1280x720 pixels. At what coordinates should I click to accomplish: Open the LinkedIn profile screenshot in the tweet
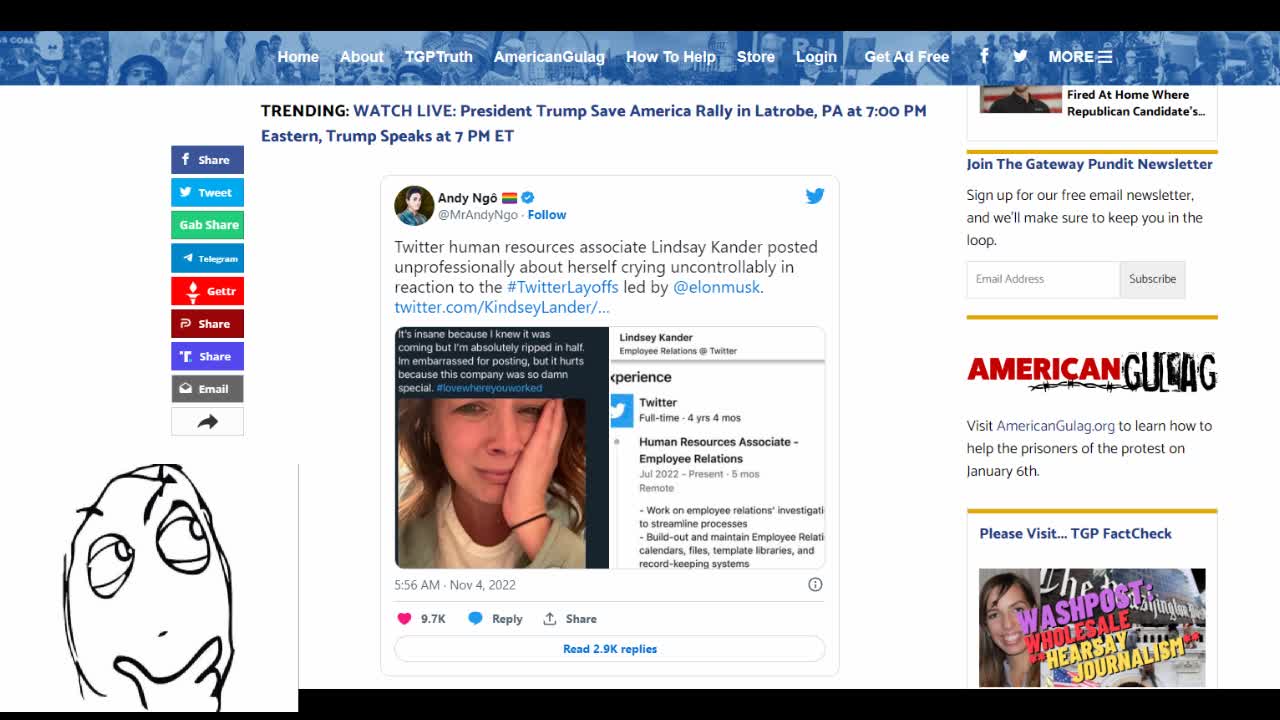point(718,447)
